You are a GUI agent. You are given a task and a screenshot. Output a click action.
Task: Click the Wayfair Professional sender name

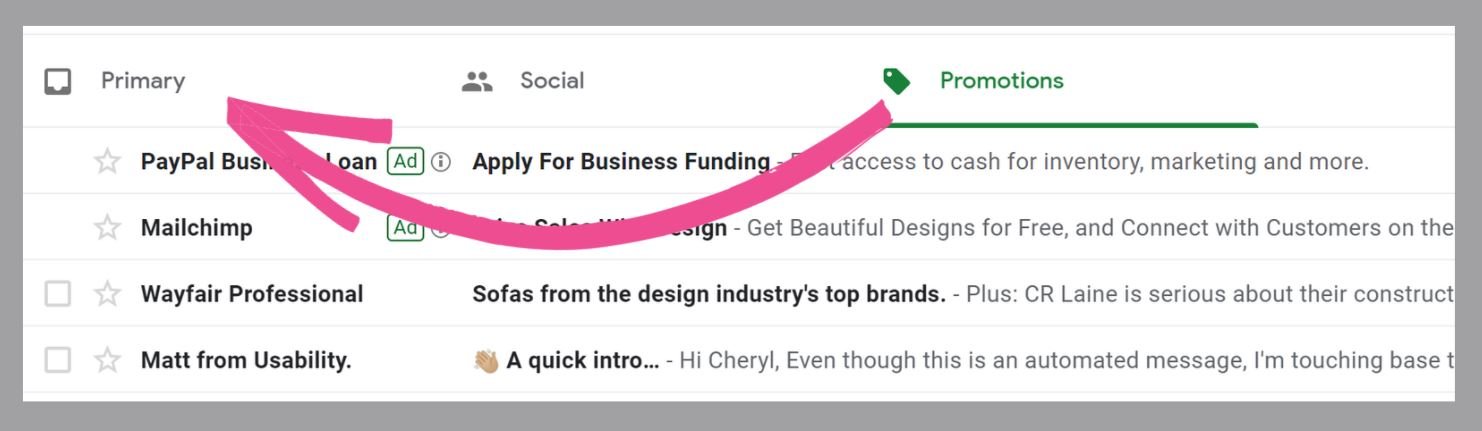click(x=252, y=294)
